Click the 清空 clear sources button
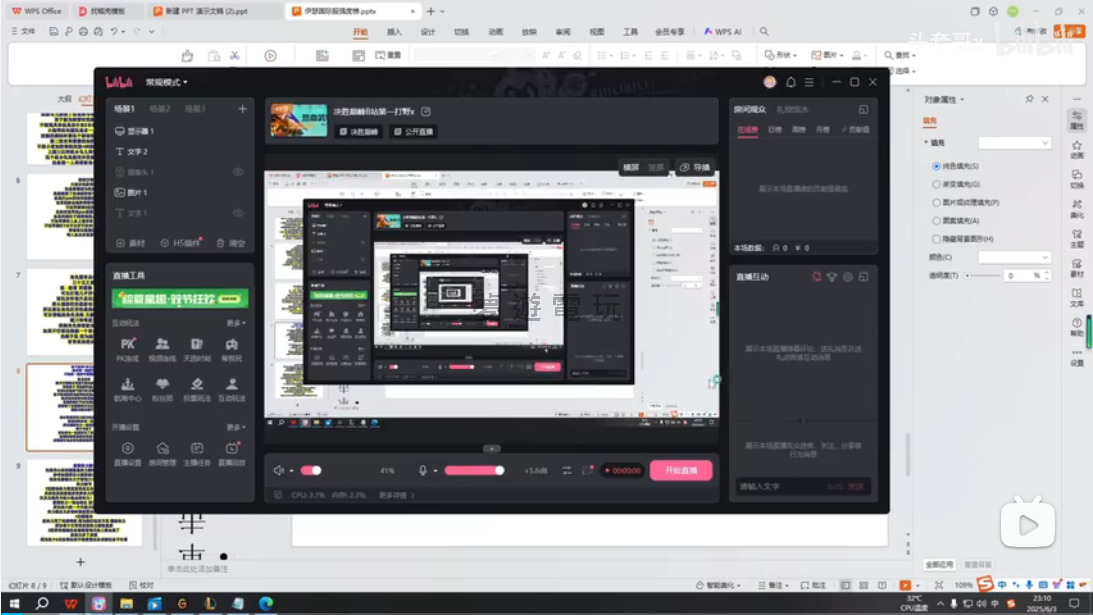The height and width of the screenshot is (615, 1093). [x=231, y=243]
